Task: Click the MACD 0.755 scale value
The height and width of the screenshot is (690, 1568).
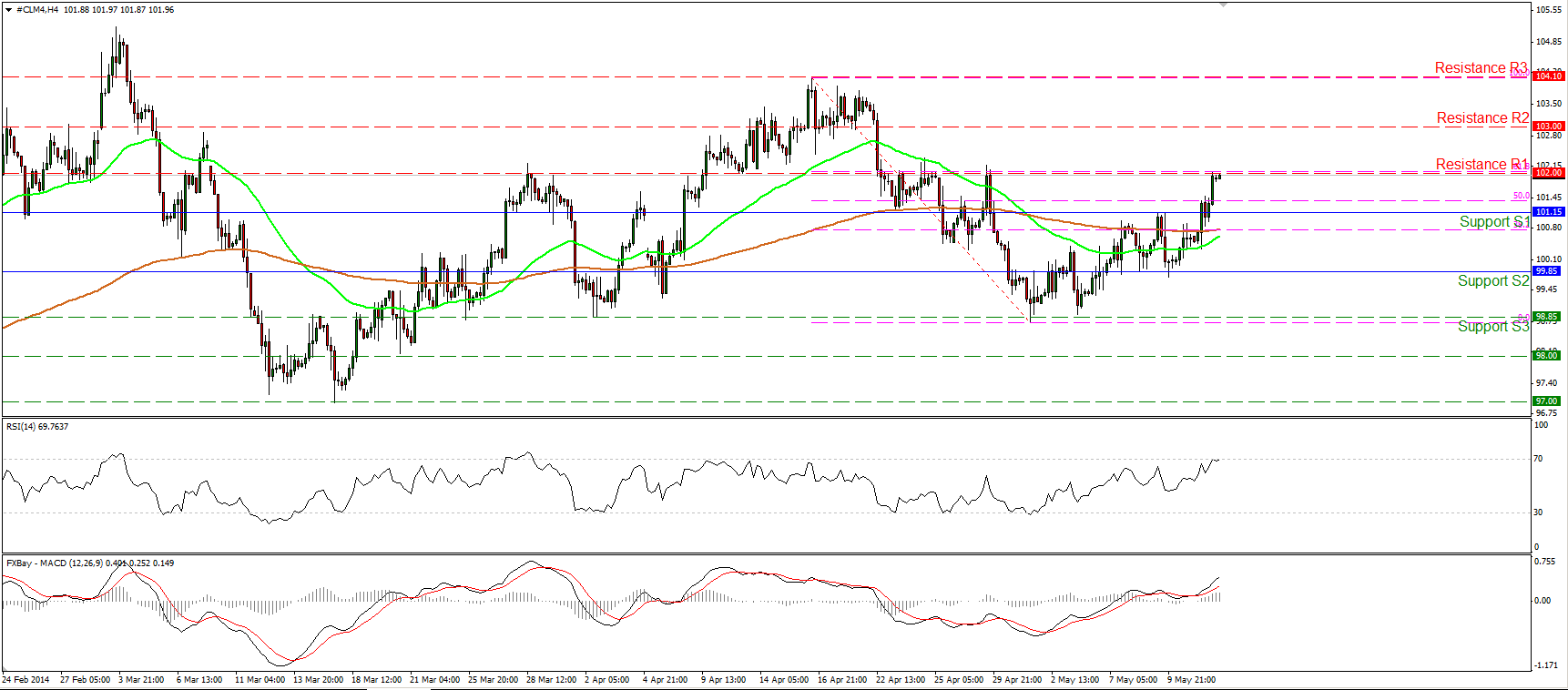Action: click(1544, 562)
